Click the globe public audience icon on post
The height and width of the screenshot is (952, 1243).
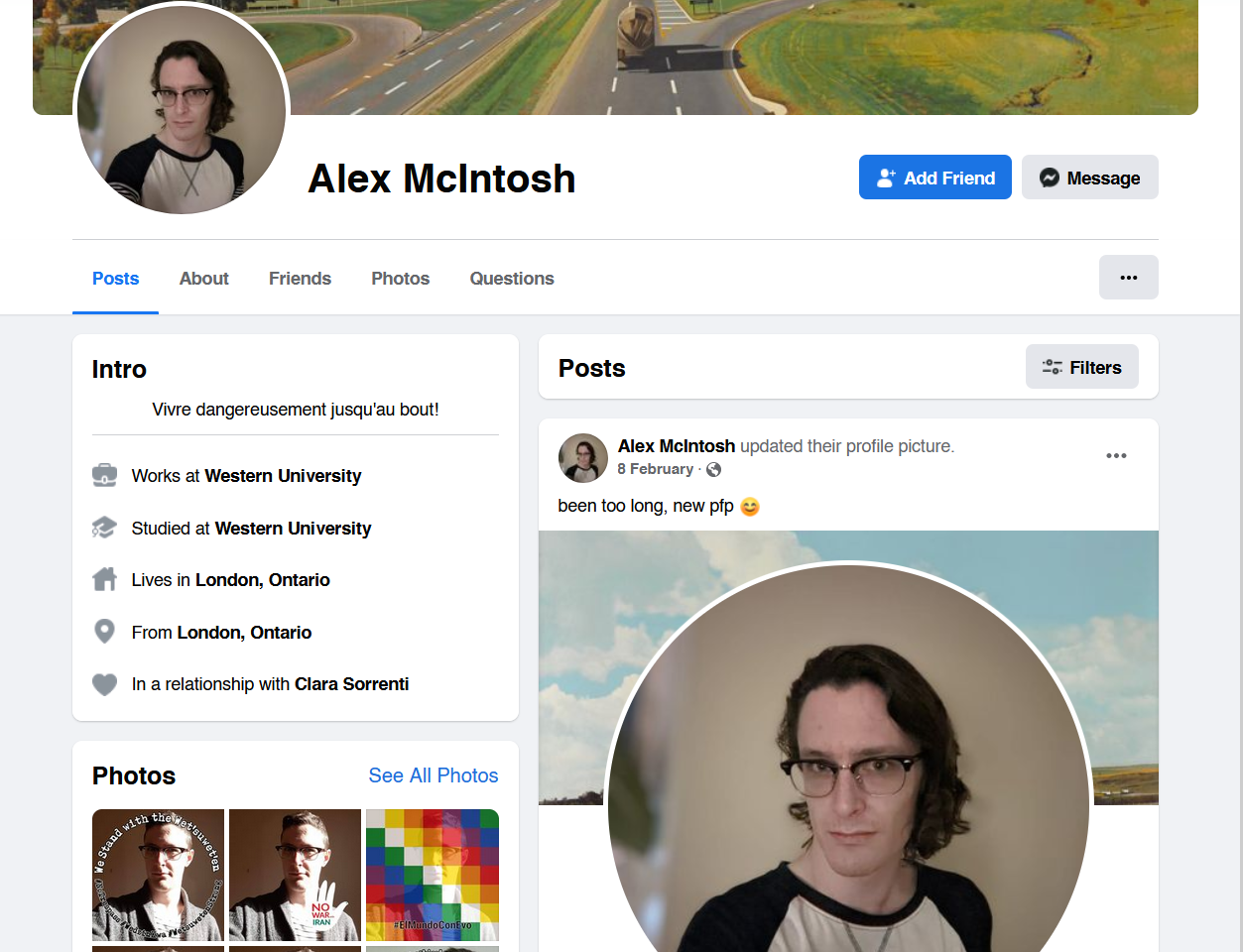[713, 470]
